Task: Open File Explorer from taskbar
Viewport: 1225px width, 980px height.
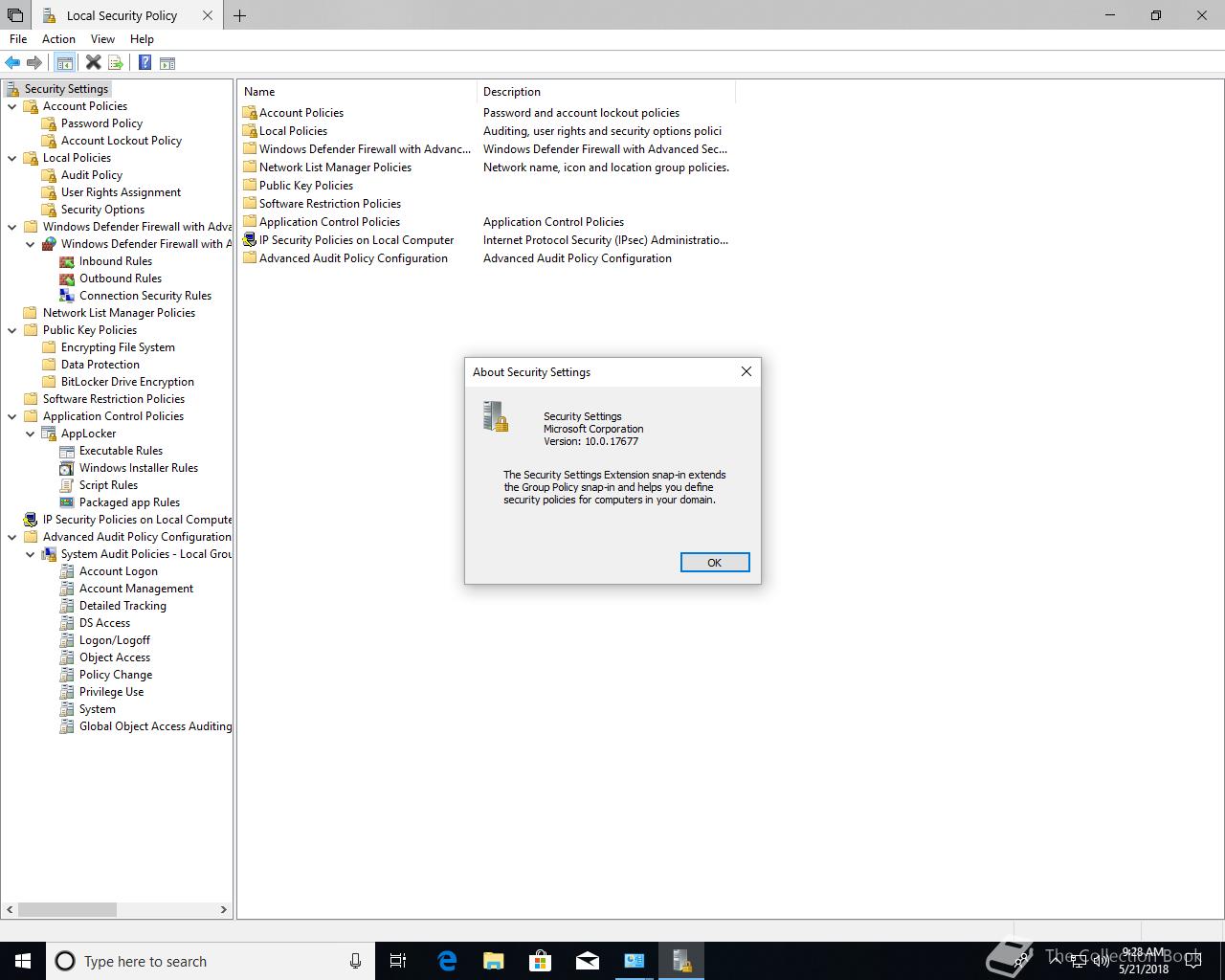Action: tap(494, 961)
